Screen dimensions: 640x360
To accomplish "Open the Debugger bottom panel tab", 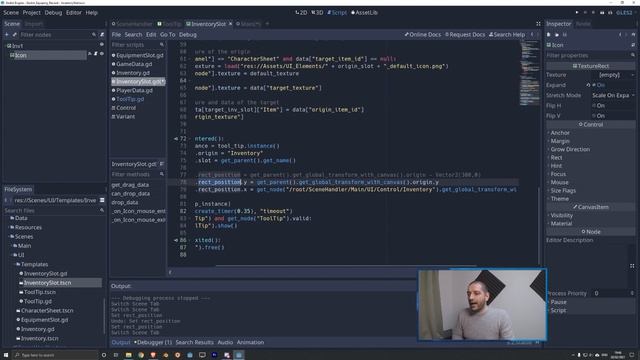I will click(x=153, y=342).
